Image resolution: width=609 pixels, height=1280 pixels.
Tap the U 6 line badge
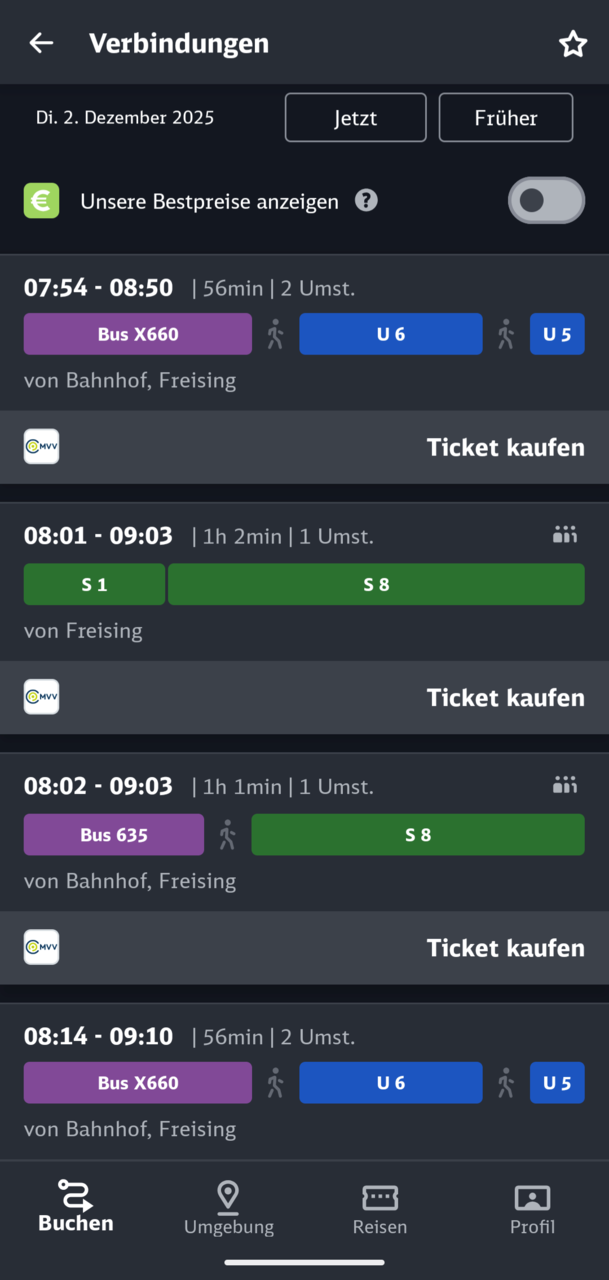[x=390, y=334]
